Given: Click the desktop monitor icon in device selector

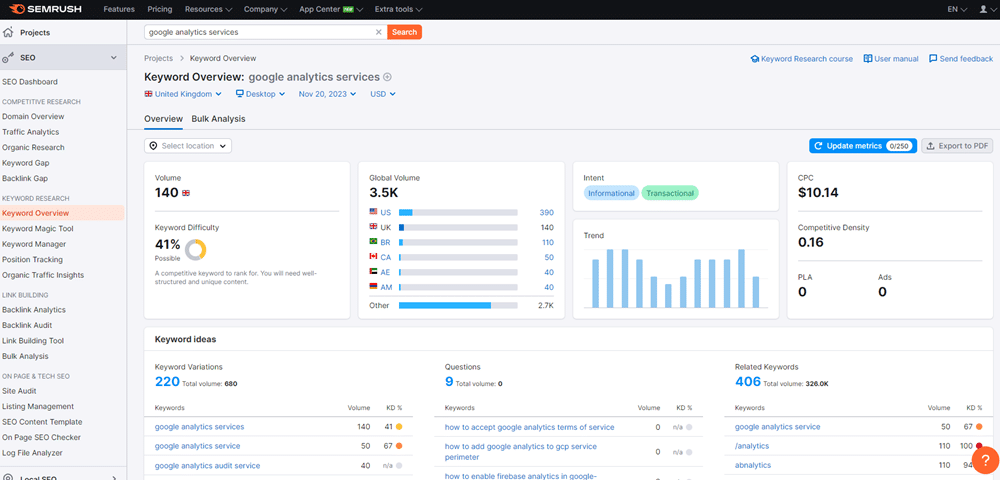Looking at the screenshot, I should 240,94.
